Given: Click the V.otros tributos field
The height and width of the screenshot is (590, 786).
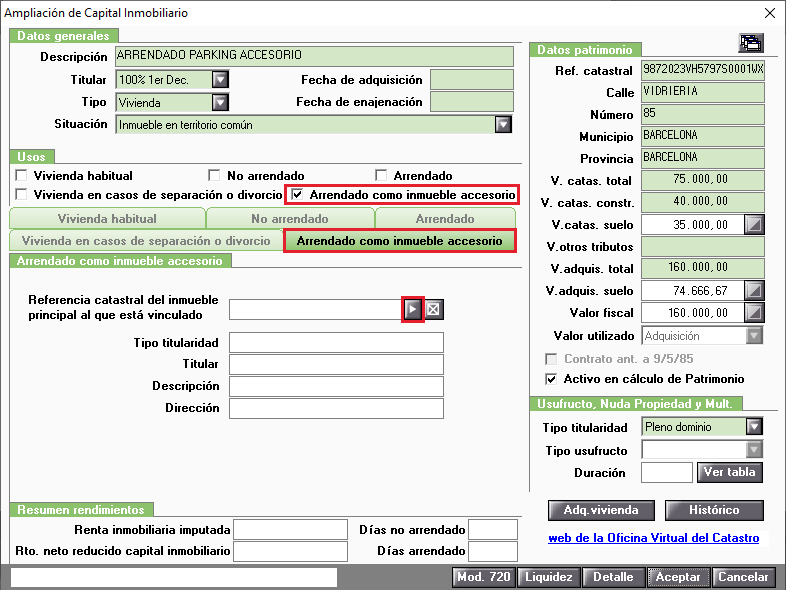Looking at the screenshot, I should coord(703,247).
